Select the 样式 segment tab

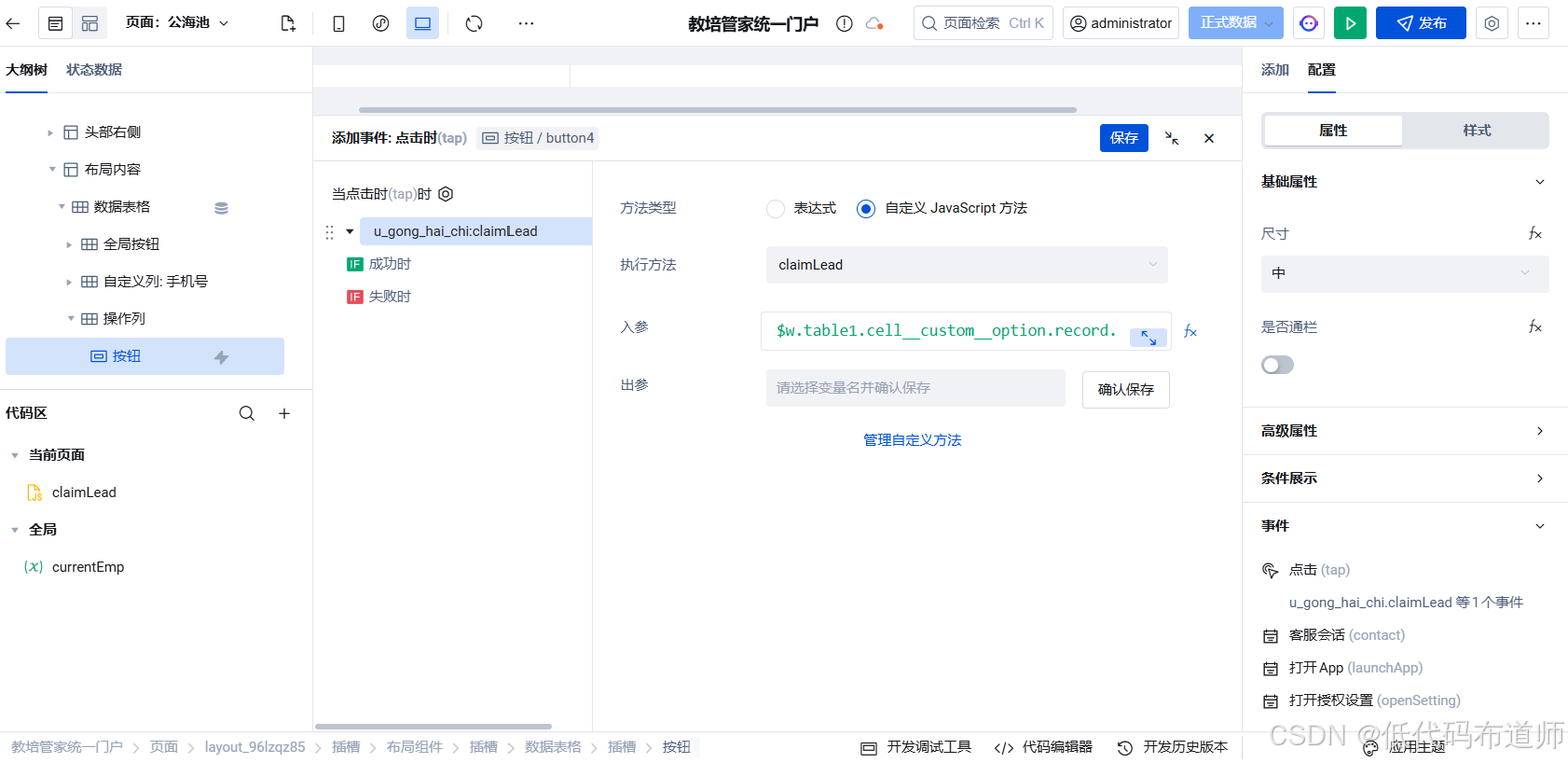point(1477,131)
